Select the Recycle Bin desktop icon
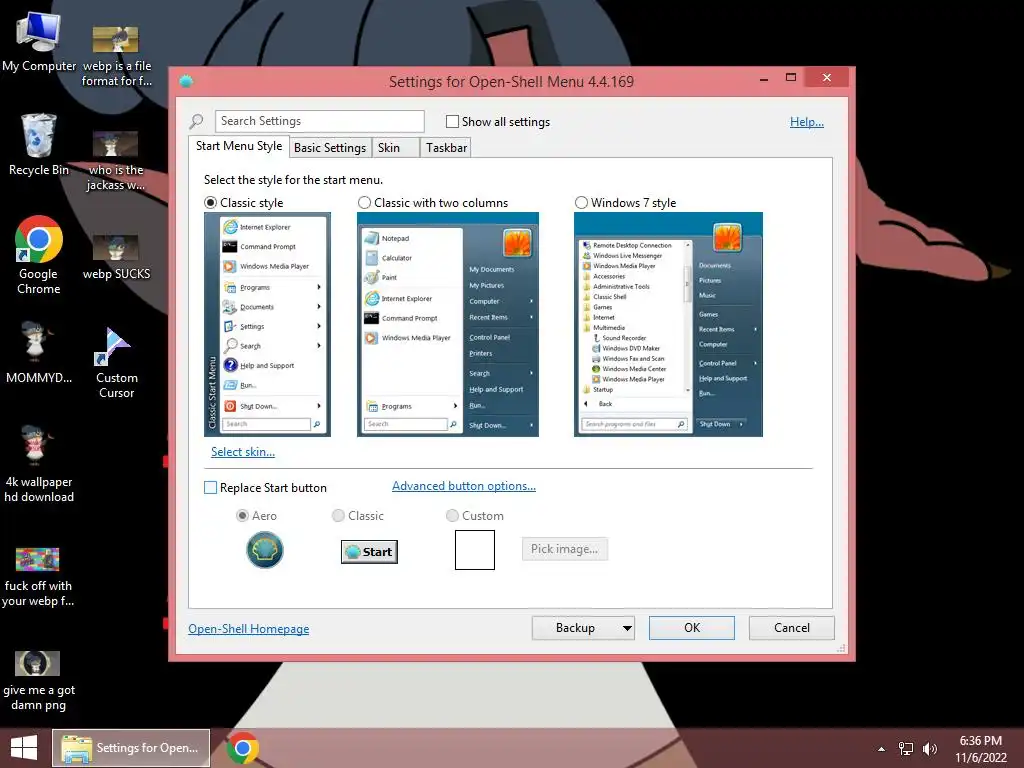1024x768 pixels. [x=39, y=145]
